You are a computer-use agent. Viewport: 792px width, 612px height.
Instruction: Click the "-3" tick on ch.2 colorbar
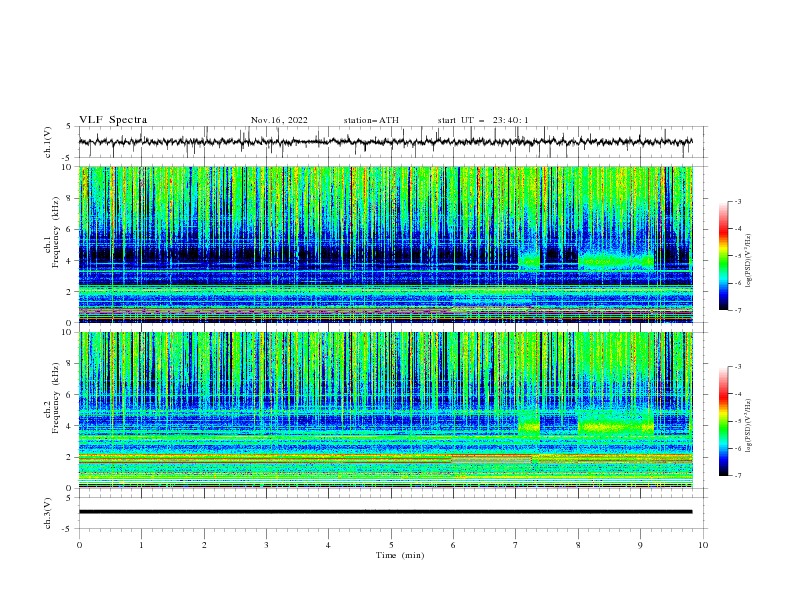coord(737,367)
